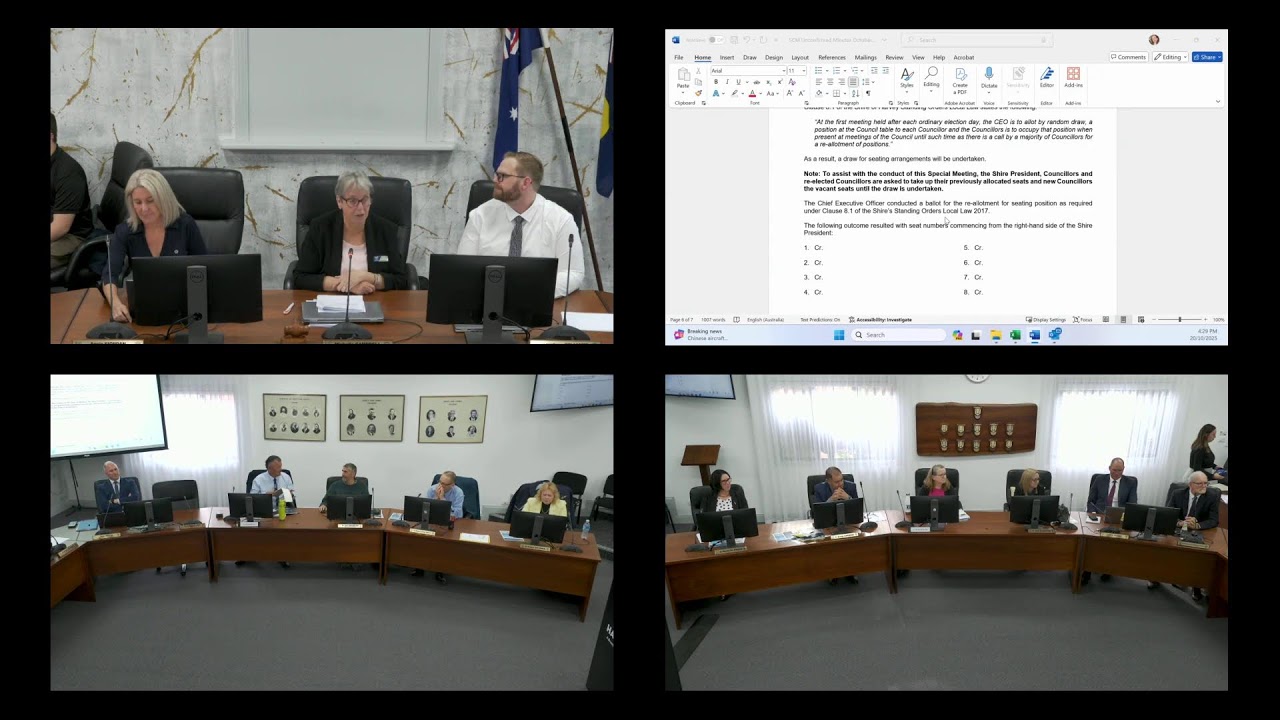Click the Paste icon in Word ribbon
Image resolution: width=1280 pixels, height=720 pixels.
point(683,75)
